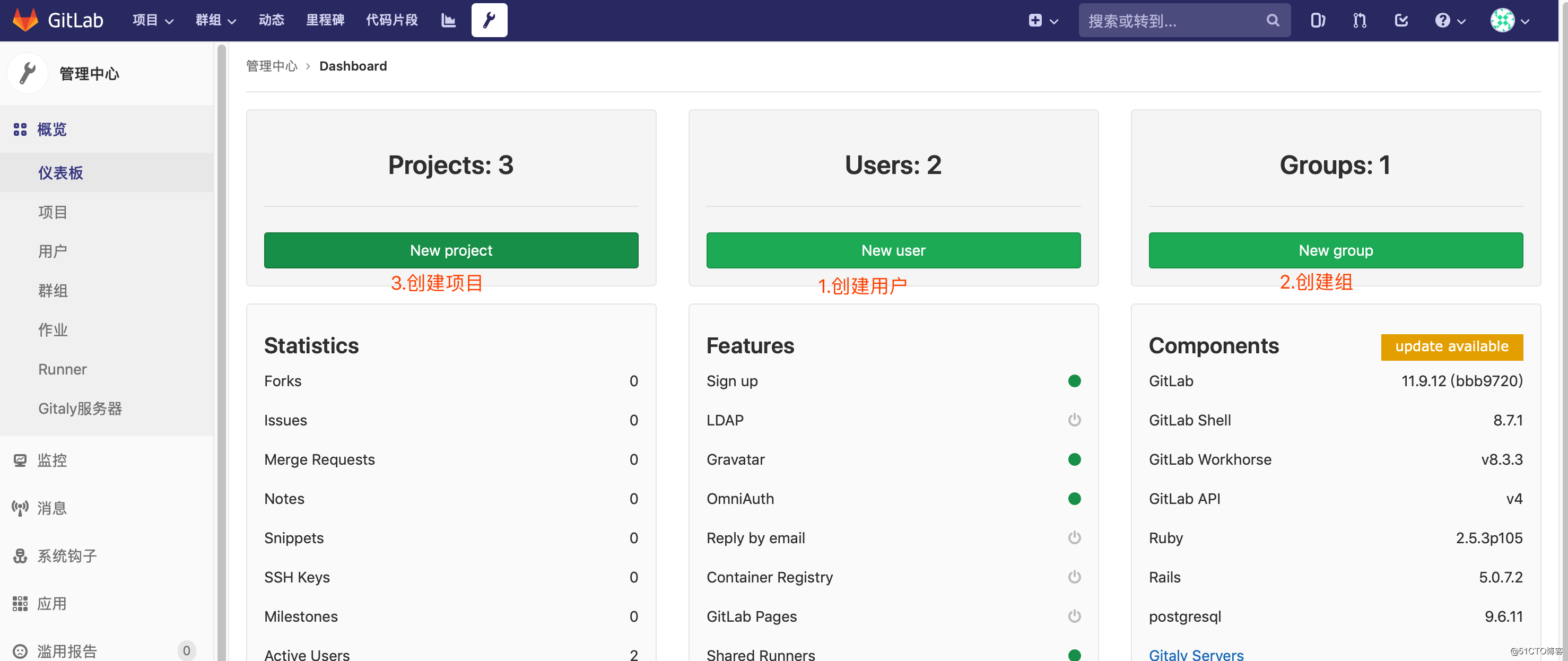This screenshot has width=1568, height=661.
Task: Click the 消息 broadcast icon
Action: pyautogui.click(x=20, y=508)
